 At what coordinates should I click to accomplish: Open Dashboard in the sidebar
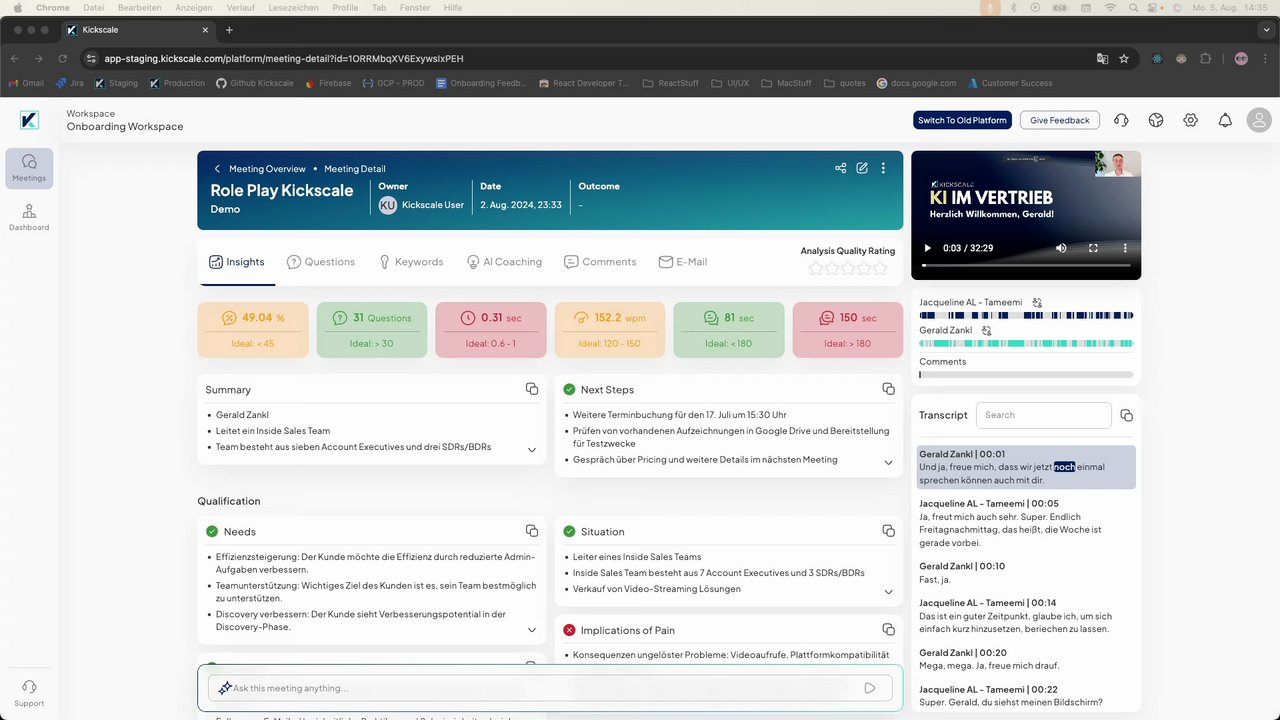[x=29, y=217]
